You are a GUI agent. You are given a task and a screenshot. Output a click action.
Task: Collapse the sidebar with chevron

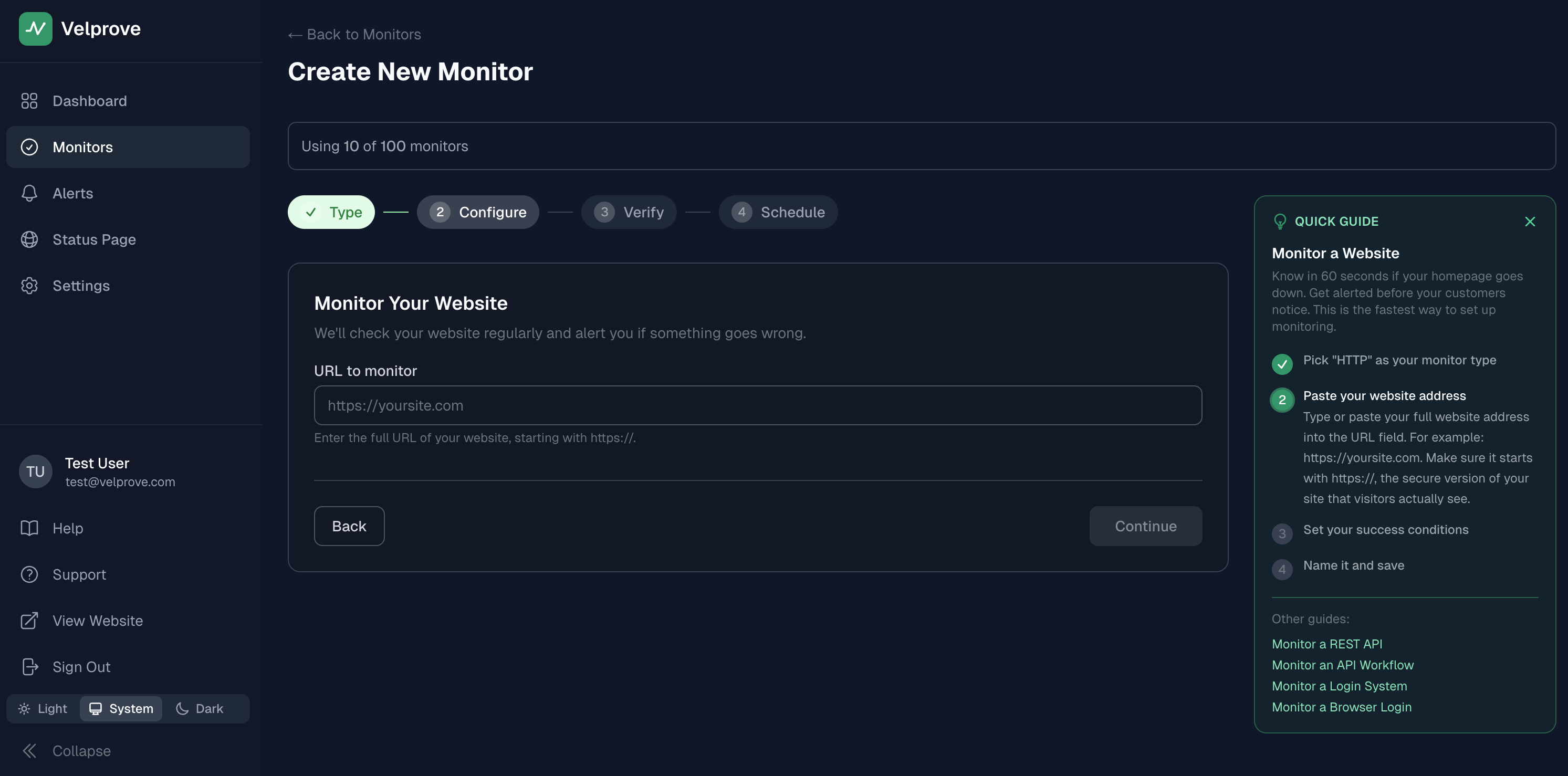[29, 751]
